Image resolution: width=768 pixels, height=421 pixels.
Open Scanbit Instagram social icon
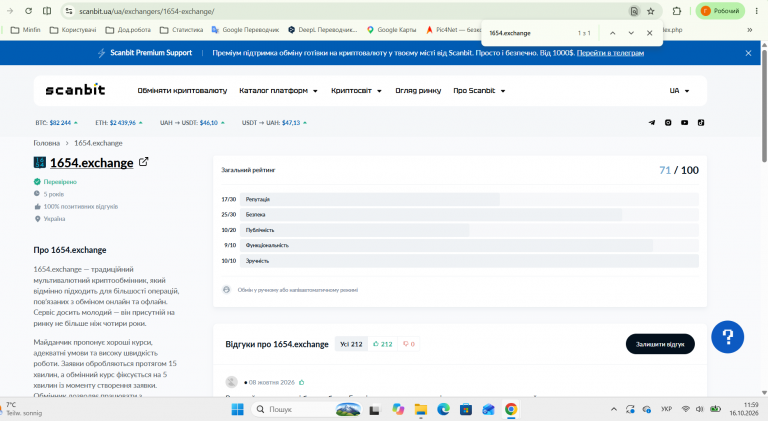tap(668, 122)
